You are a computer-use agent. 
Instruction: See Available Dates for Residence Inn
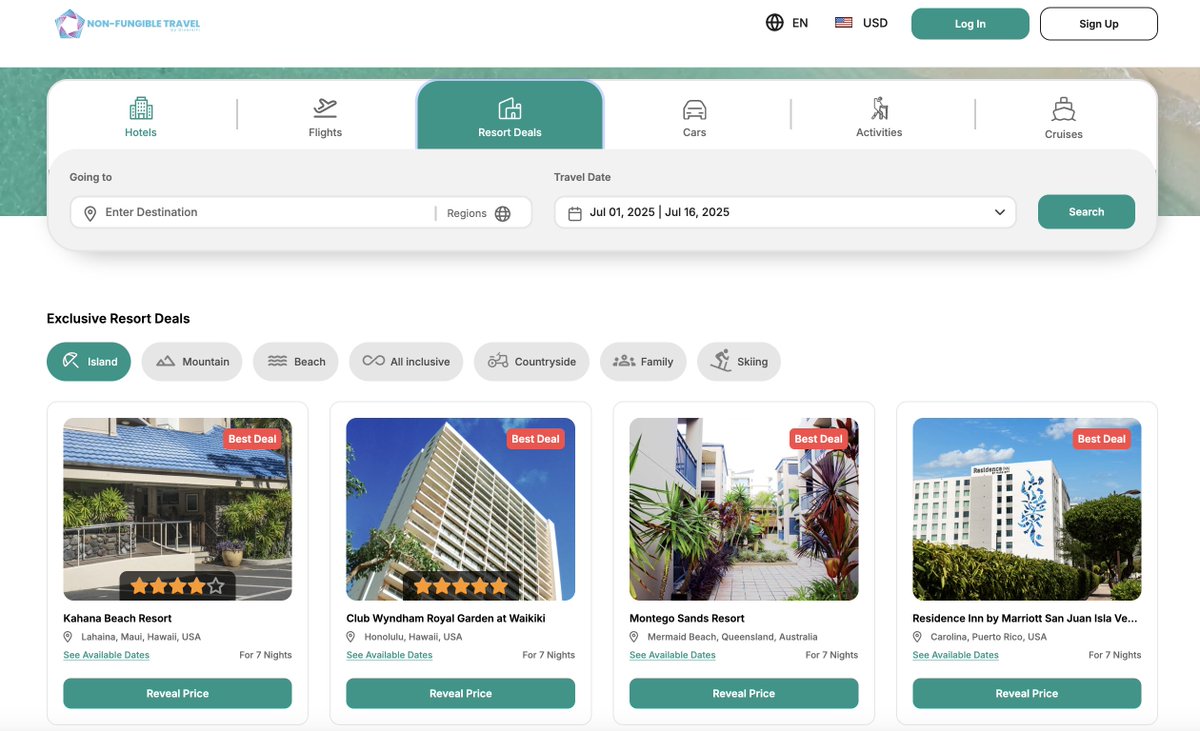point(956,655)
